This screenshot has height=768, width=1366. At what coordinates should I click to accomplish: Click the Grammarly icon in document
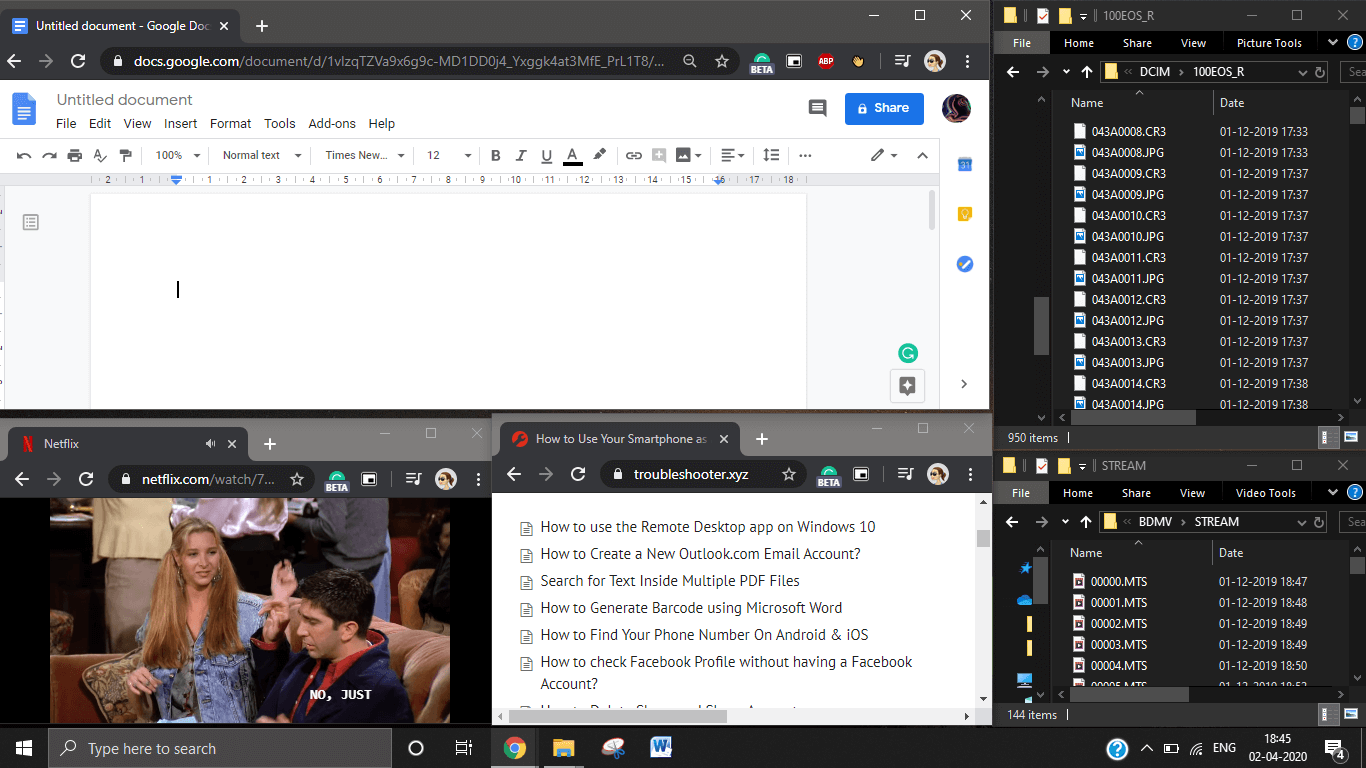pos(907,352)
